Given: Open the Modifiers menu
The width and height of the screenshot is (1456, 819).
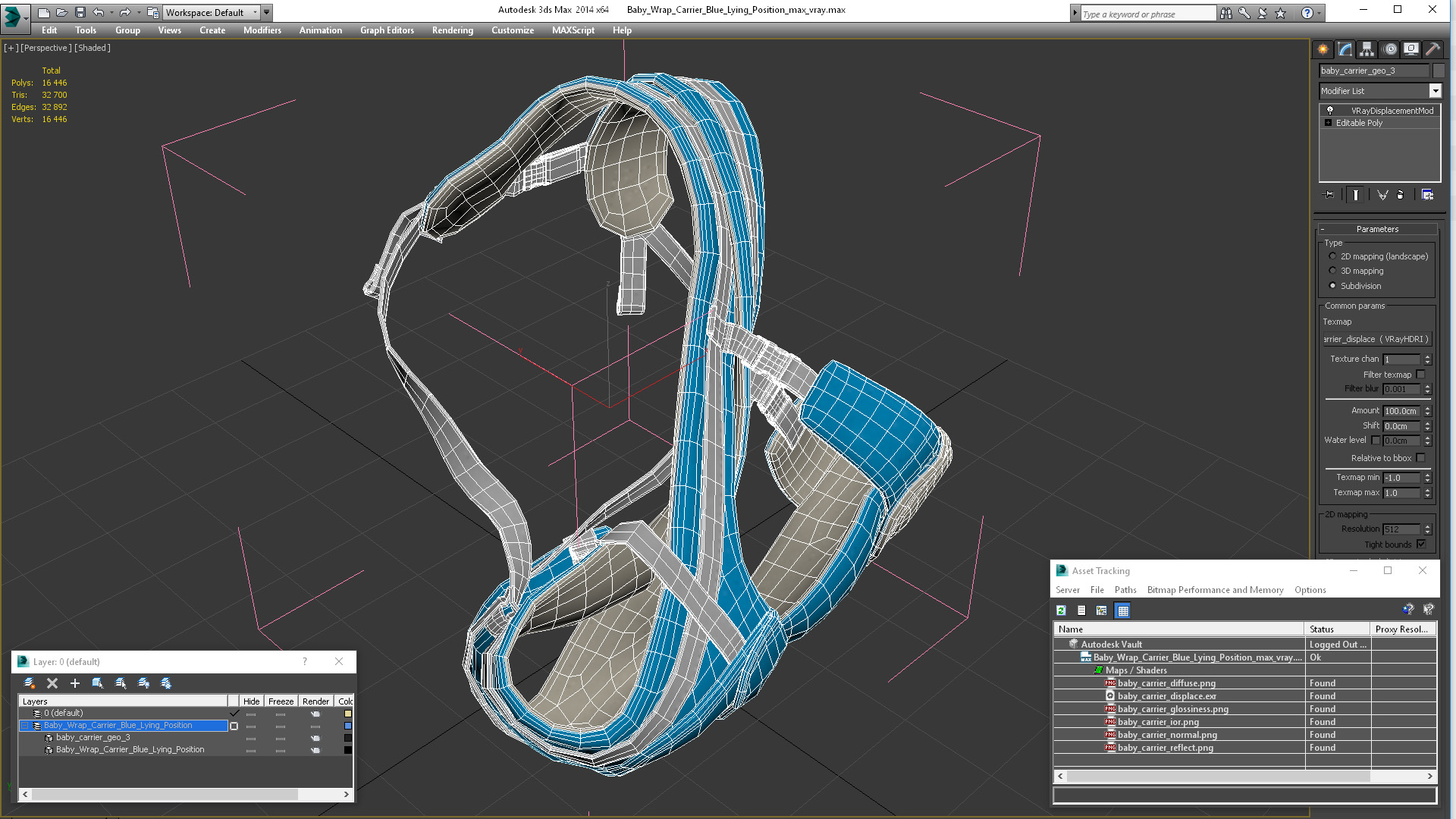Looking at the screenshot, I should [x=262, y=30].
